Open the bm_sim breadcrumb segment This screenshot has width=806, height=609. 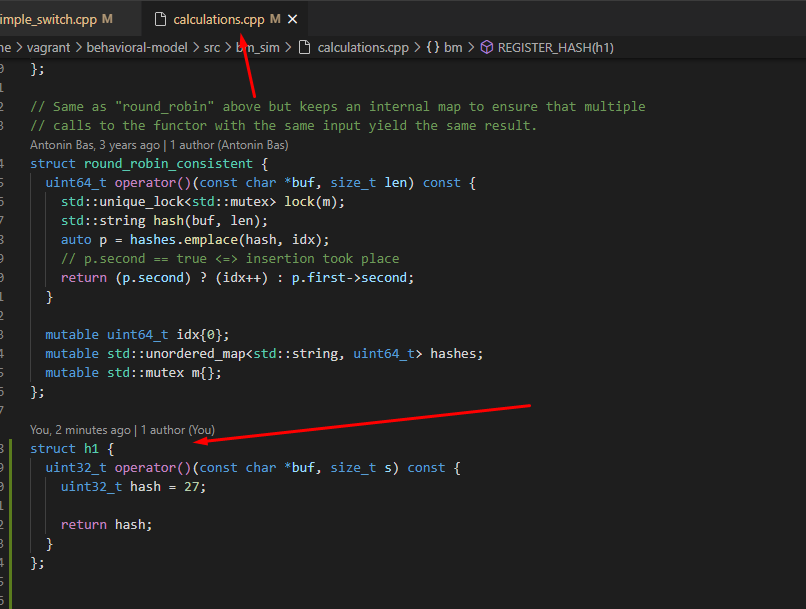coord(258,48)
